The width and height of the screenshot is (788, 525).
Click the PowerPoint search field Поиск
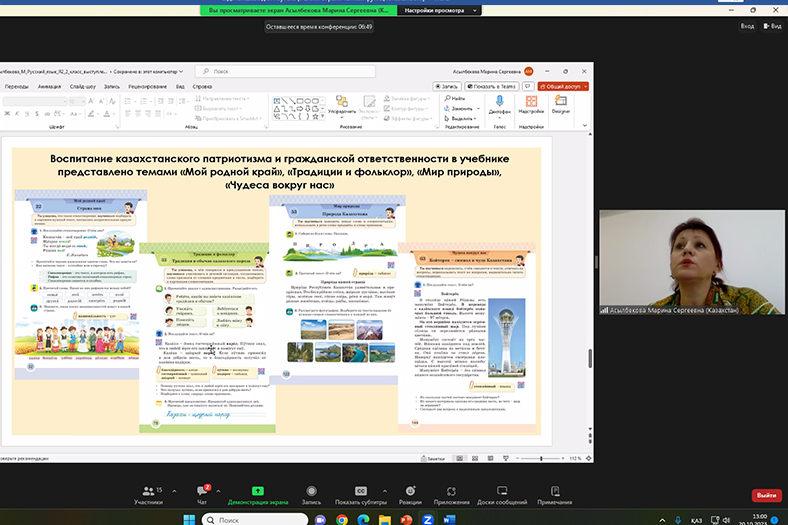click(250, 71)
